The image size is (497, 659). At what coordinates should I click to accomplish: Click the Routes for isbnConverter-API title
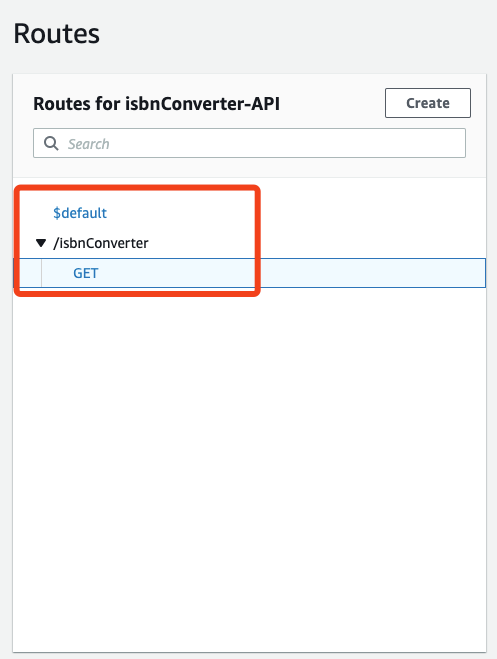click(x=156, y=104)
